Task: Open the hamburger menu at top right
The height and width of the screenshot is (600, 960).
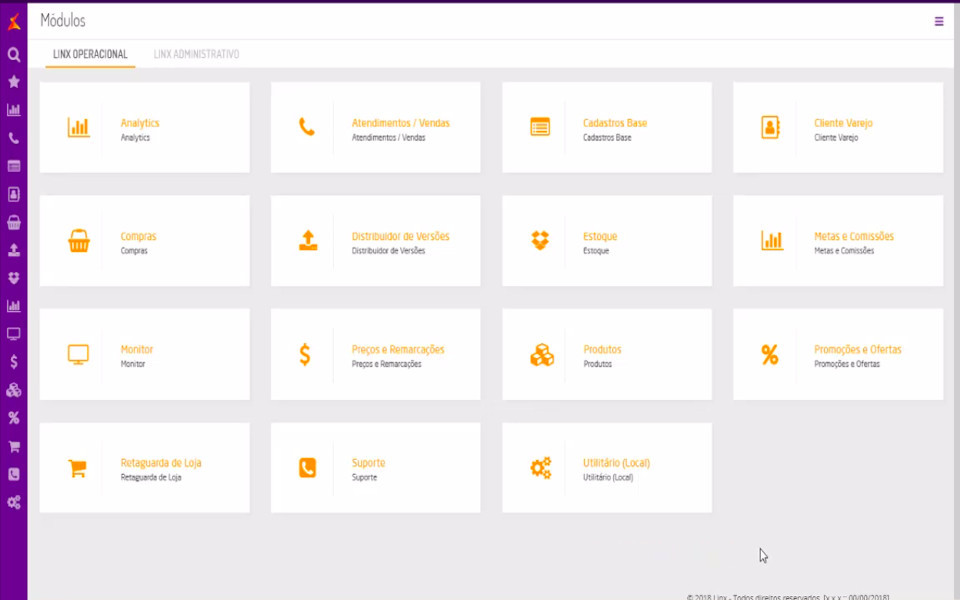Action: tap(939, 21)
